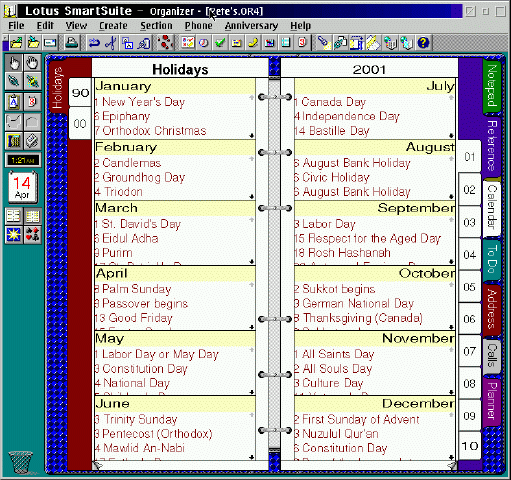Click the paste icon in toolbar
Image resolution: width=511 pixels, height=480 pixels.
[144, 43]
